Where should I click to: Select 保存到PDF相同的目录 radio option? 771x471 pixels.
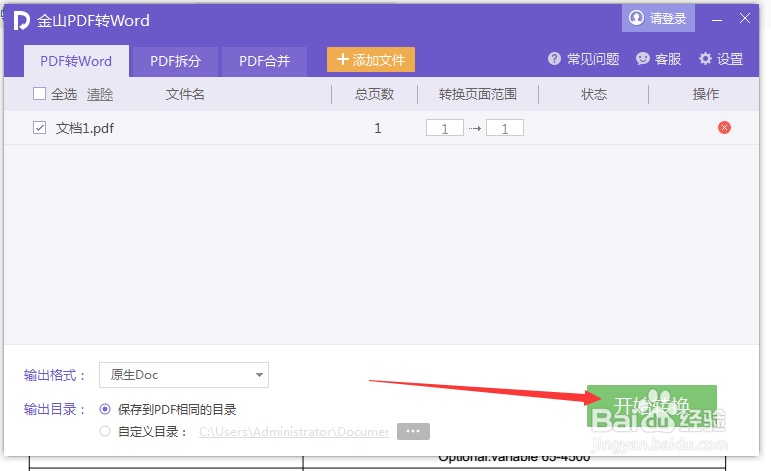[105, 409]
